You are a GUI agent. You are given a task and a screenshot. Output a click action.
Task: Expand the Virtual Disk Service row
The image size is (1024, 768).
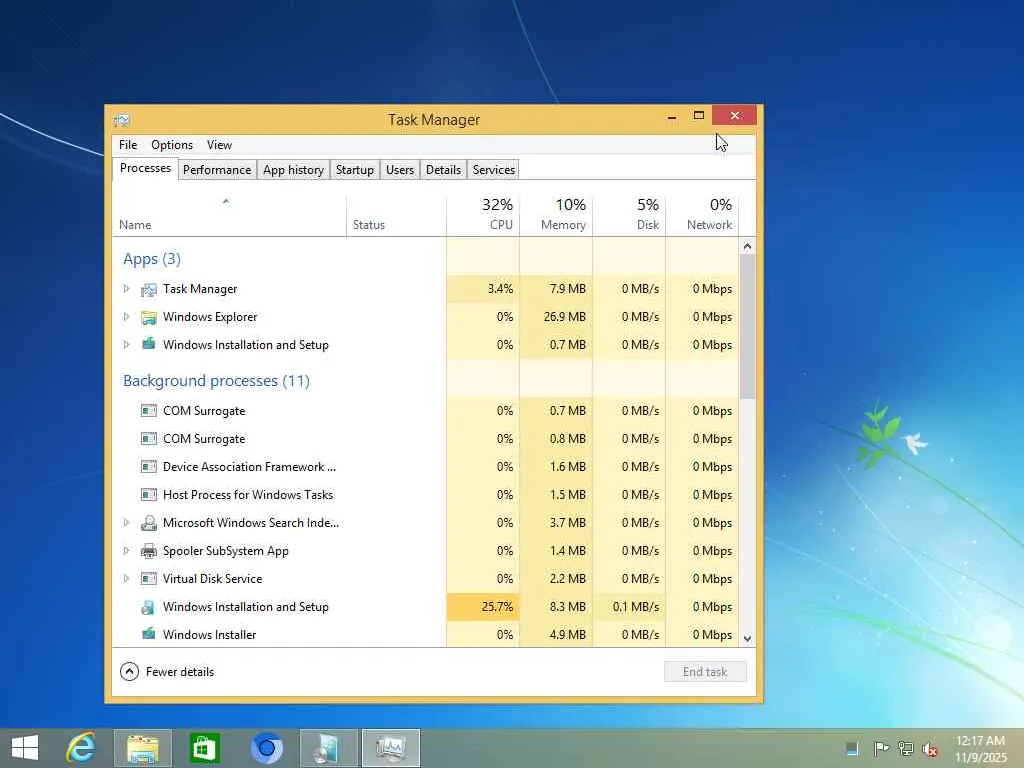click(x=127, y=579)
